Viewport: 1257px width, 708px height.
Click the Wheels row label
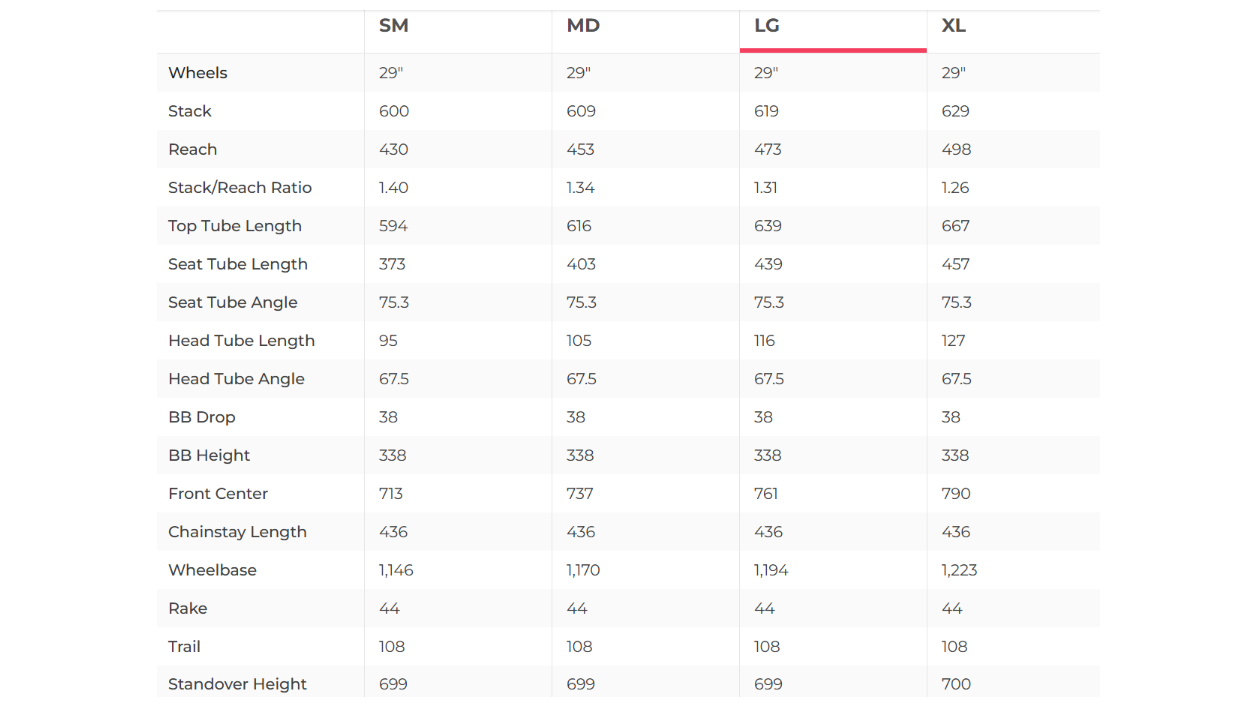tap(198, 73)
